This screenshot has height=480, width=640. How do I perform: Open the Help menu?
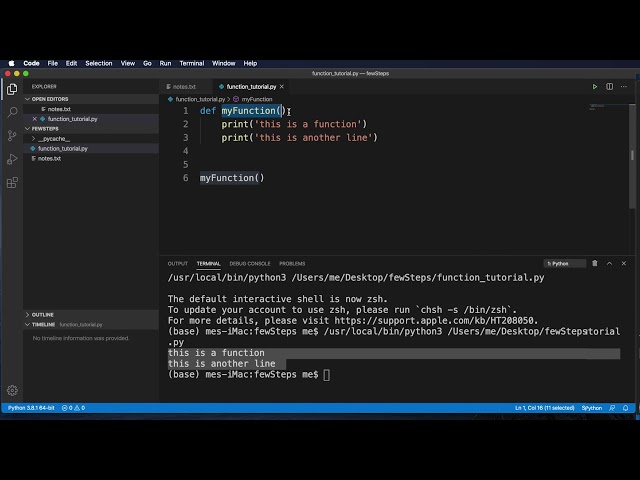click(250, 63)
